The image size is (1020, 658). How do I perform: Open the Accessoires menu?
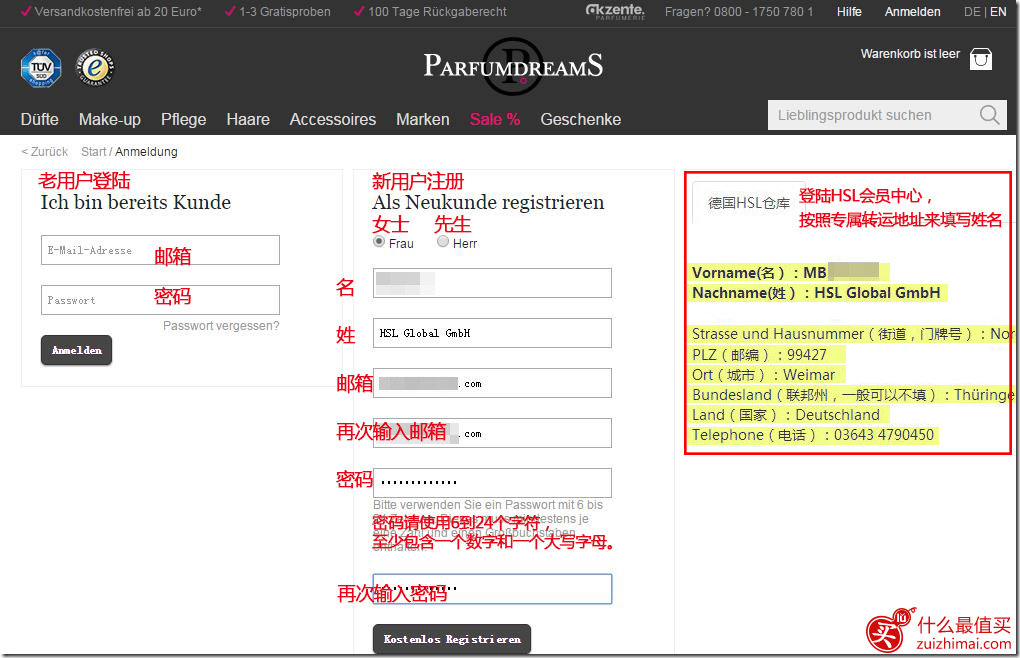[x=332, y=120]
